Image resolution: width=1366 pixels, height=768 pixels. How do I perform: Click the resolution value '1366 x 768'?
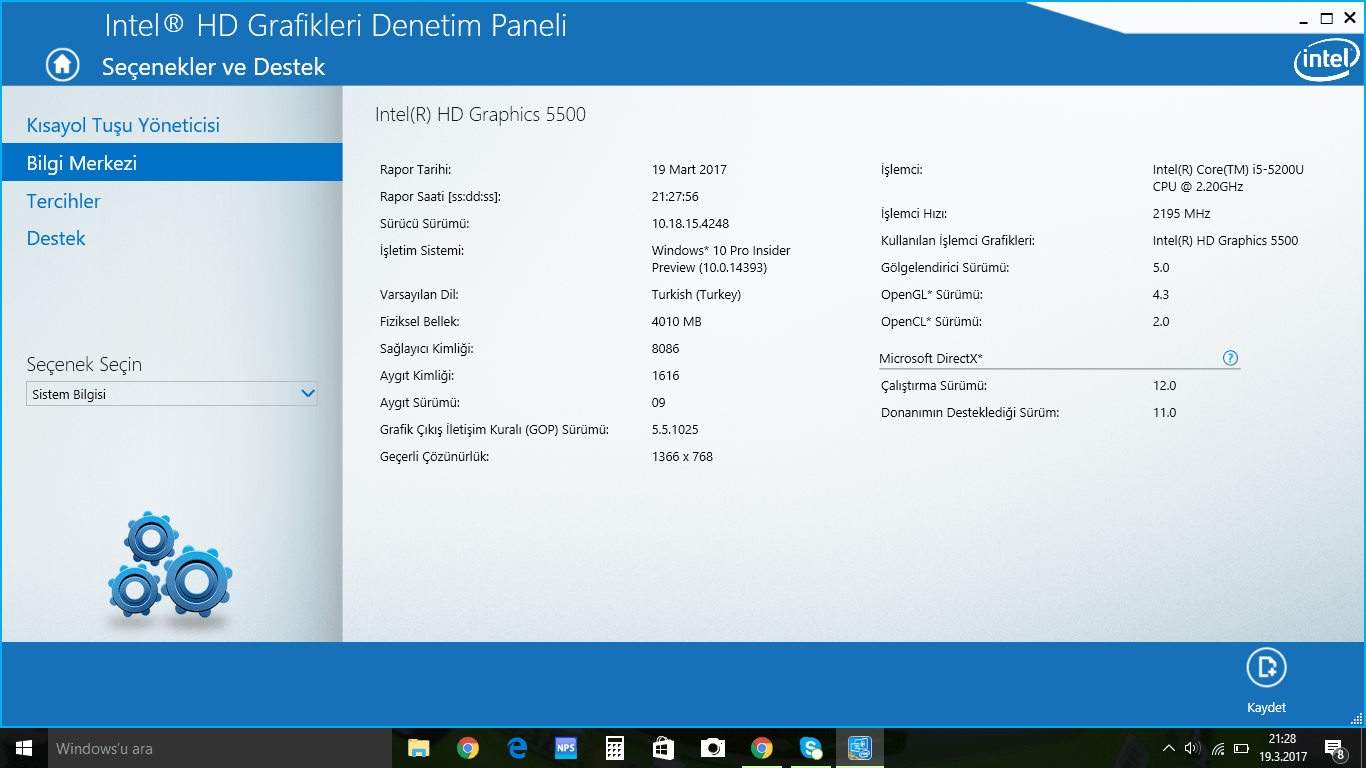click(x=682, y=456)
